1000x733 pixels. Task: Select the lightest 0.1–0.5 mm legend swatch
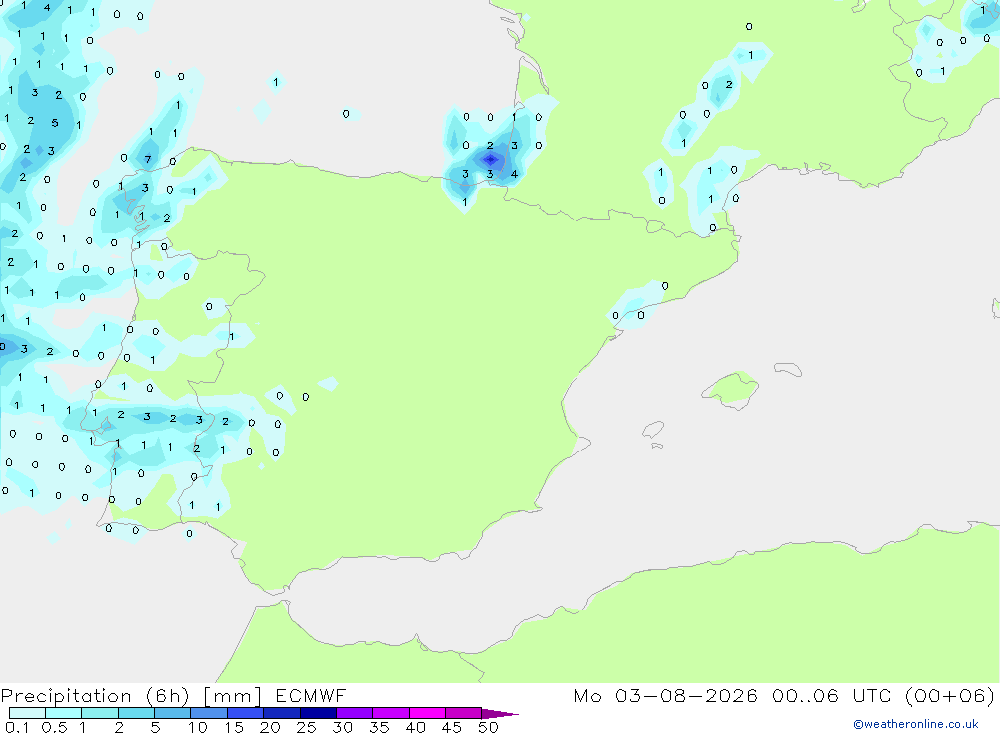pos(27,713)
